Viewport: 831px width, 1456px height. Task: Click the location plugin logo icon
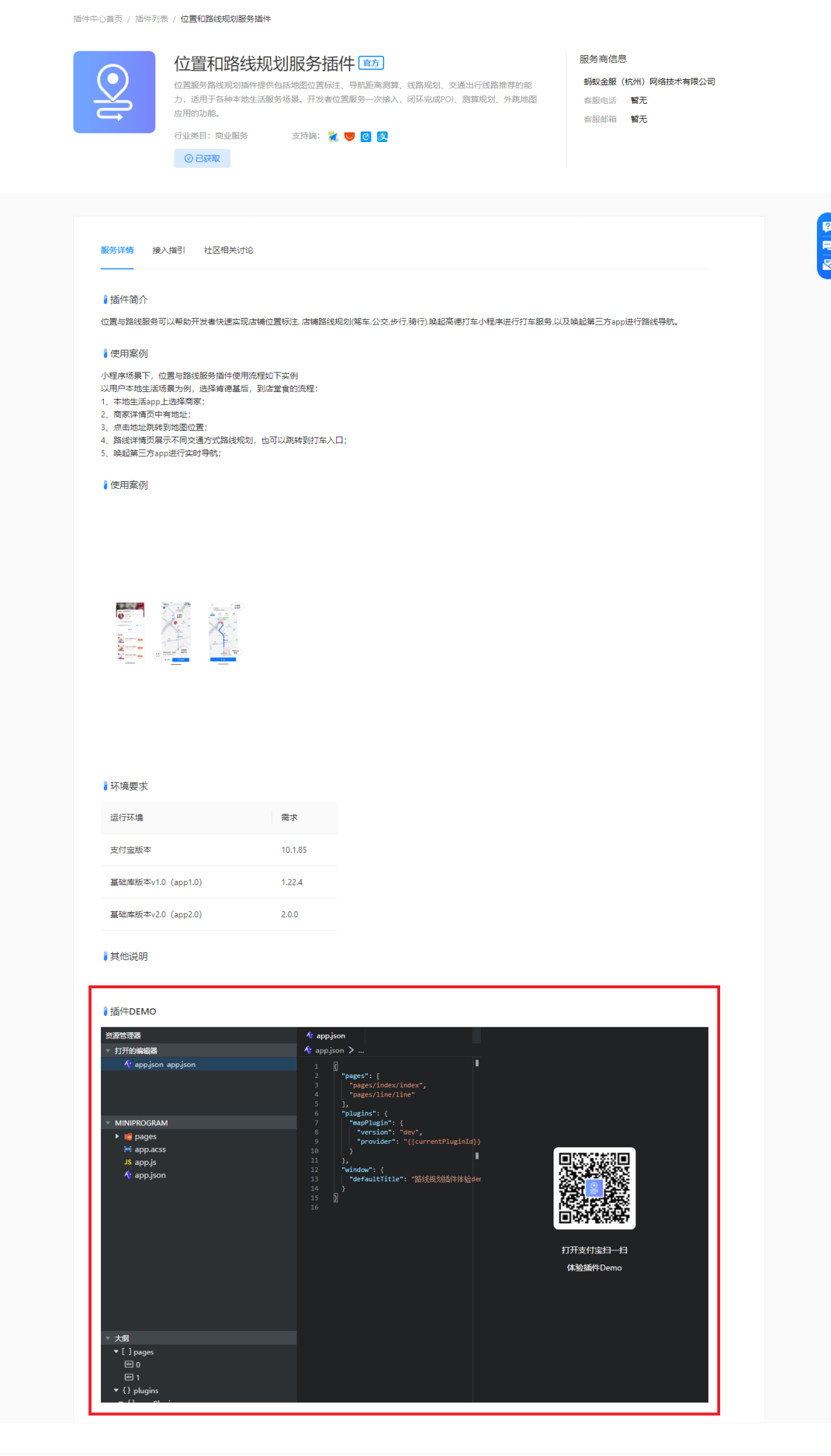114,92
